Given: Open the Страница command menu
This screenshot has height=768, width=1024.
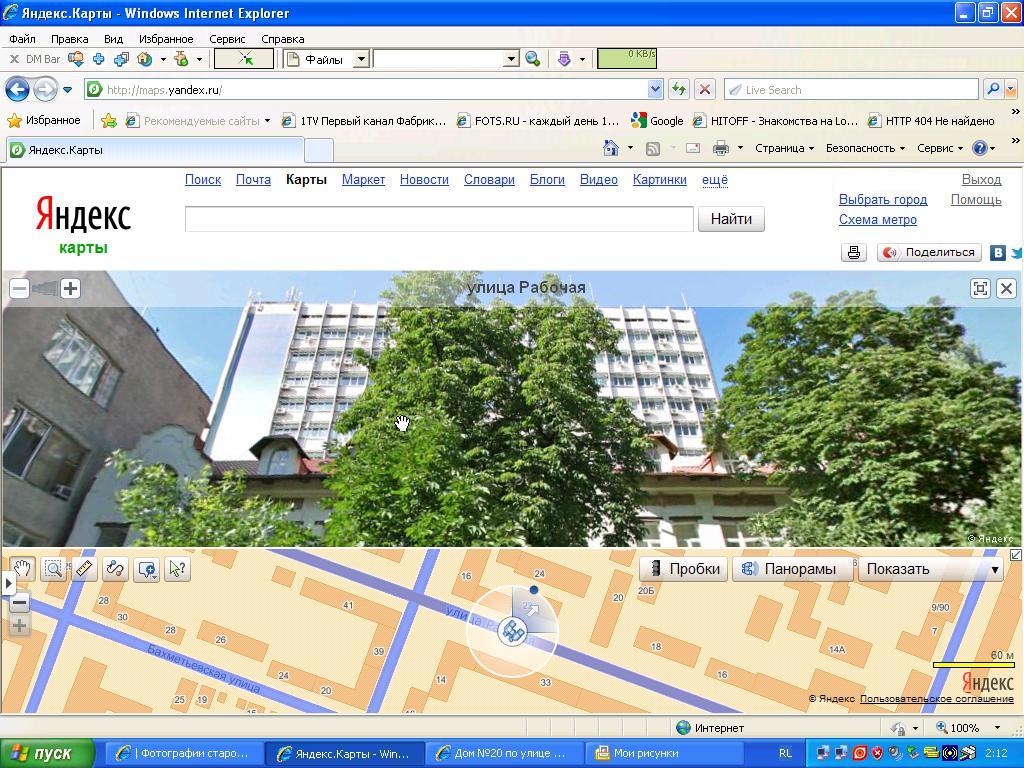Looking at the screenshot, I should [x=784, y=148].
